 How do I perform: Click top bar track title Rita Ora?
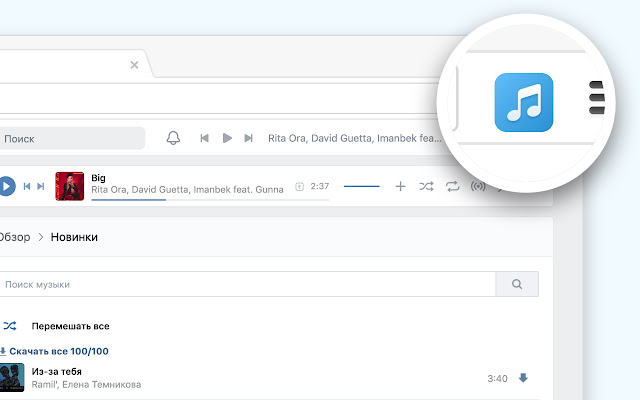click(354, 138)
